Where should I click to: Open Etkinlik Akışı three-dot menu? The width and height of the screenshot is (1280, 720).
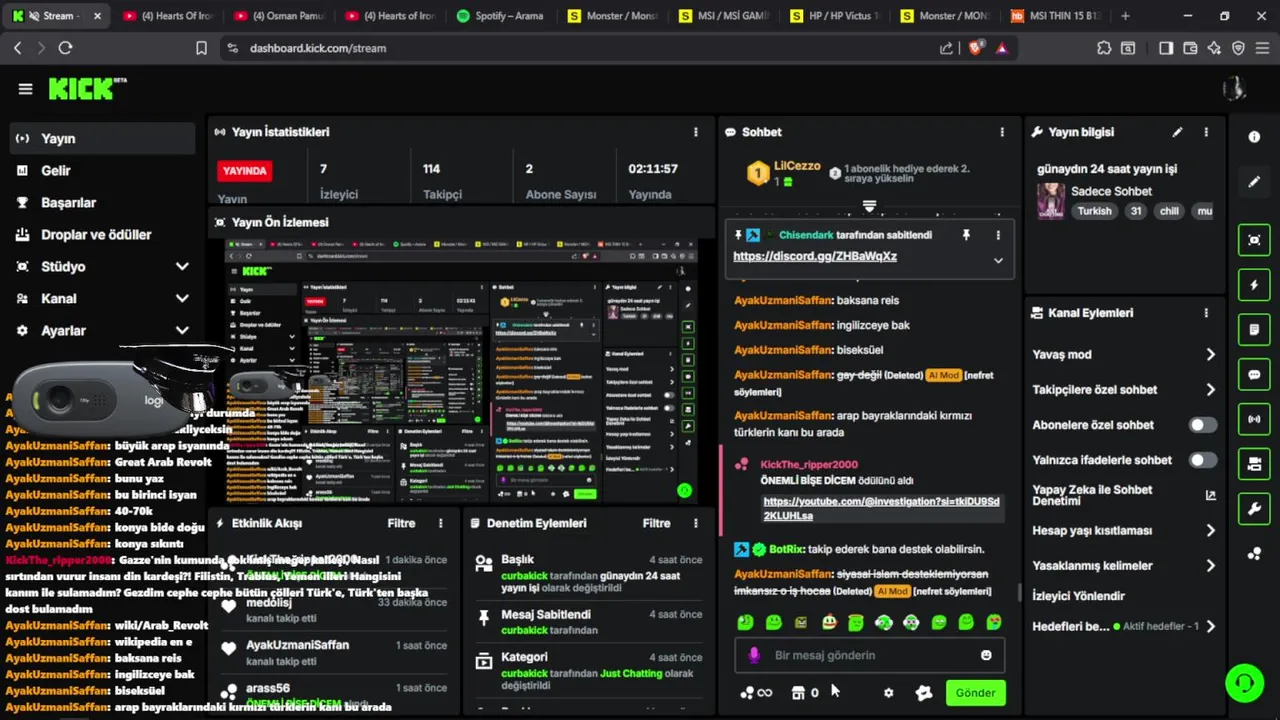coord(440,523)
